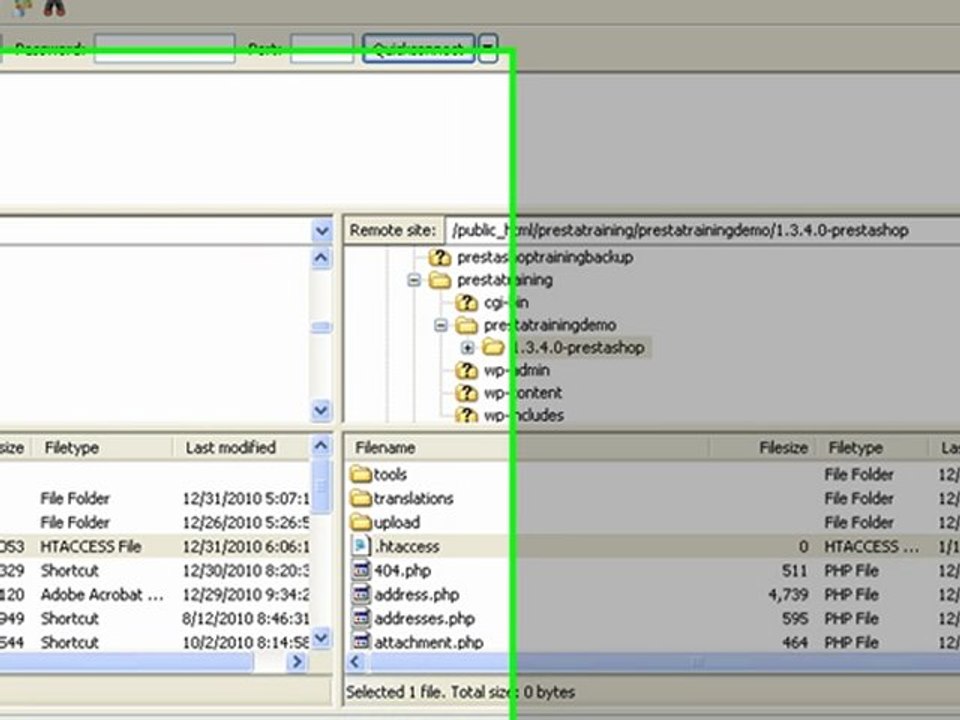Open the local site path dropdown
Screen dimensions: 960x720
321,231
